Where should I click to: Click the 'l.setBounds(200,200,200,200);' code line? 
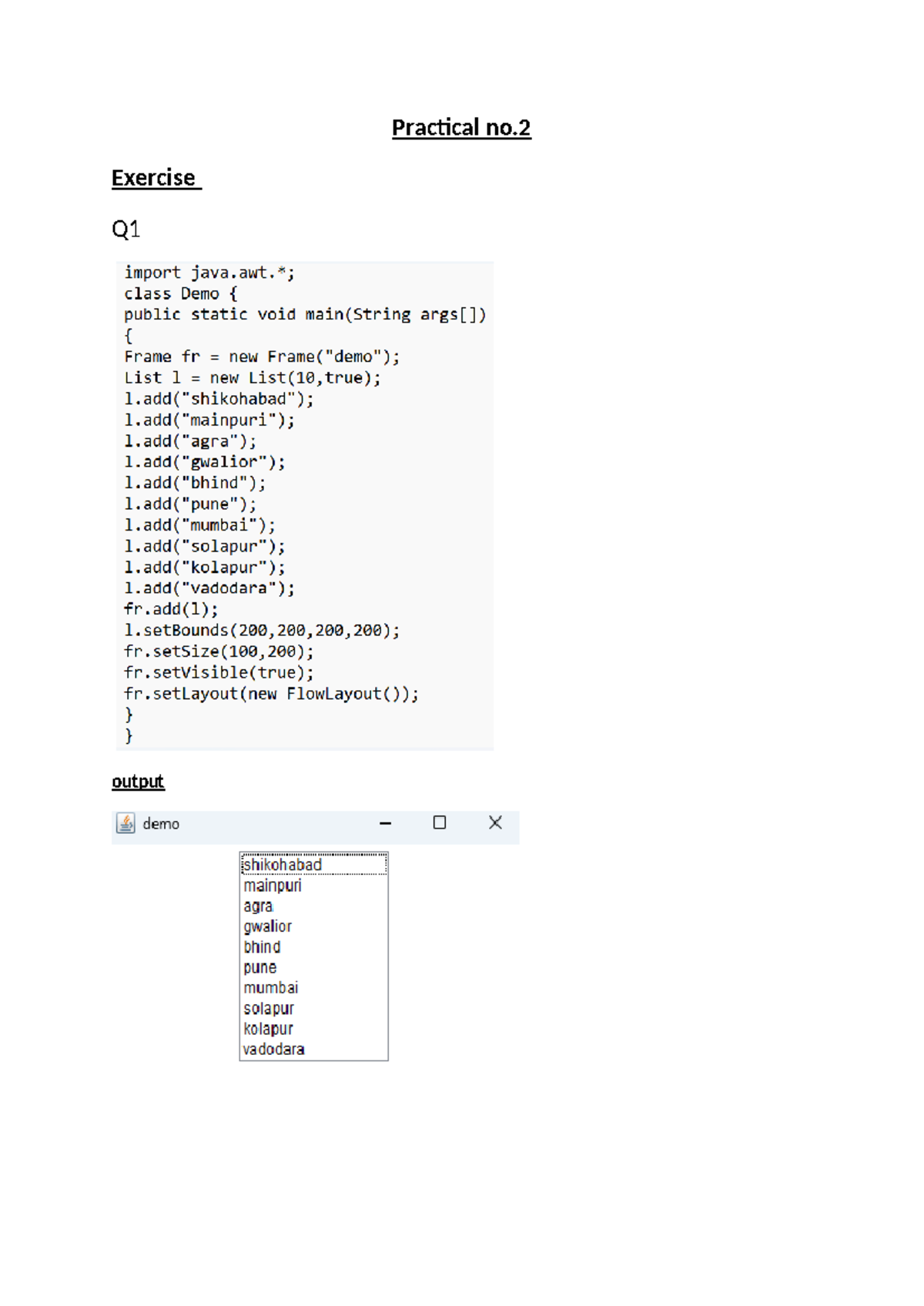tap(262, 630)
